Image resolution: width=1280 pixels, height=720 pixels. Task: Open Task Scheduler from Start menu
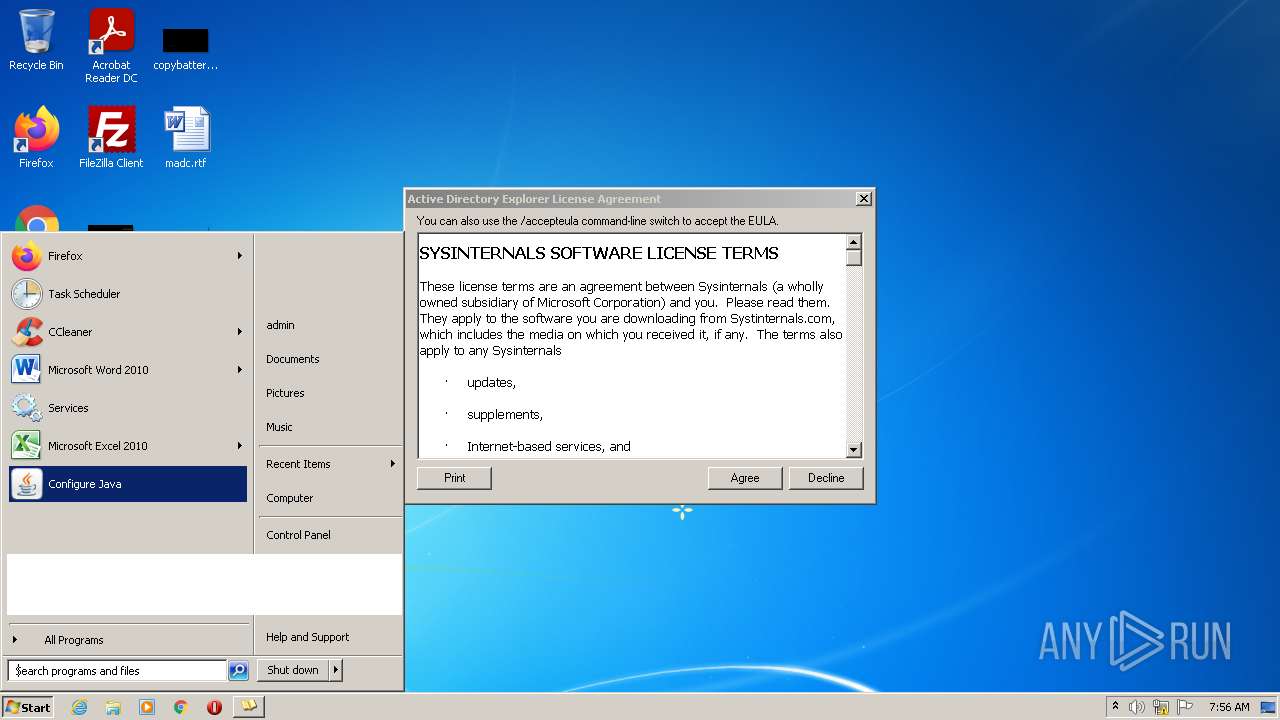[x=128, y=294]
